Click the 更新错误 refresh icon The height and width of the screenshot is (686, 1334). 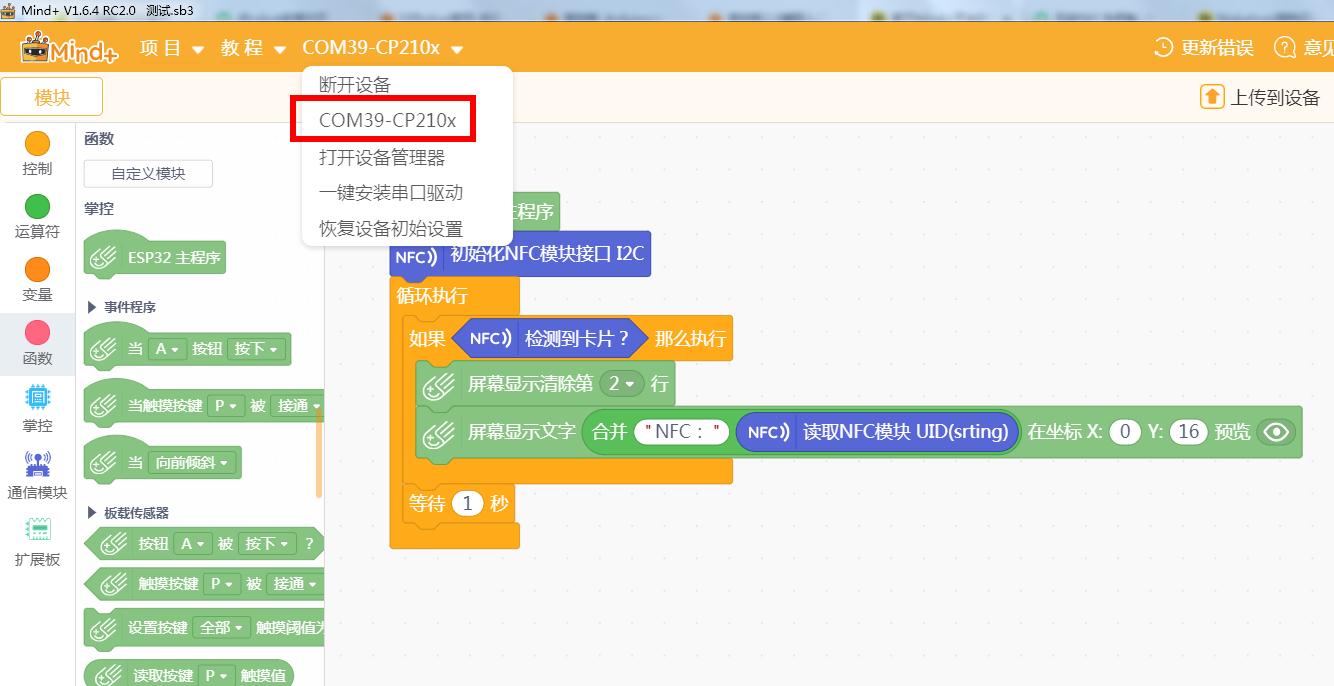click(1164, 47)
